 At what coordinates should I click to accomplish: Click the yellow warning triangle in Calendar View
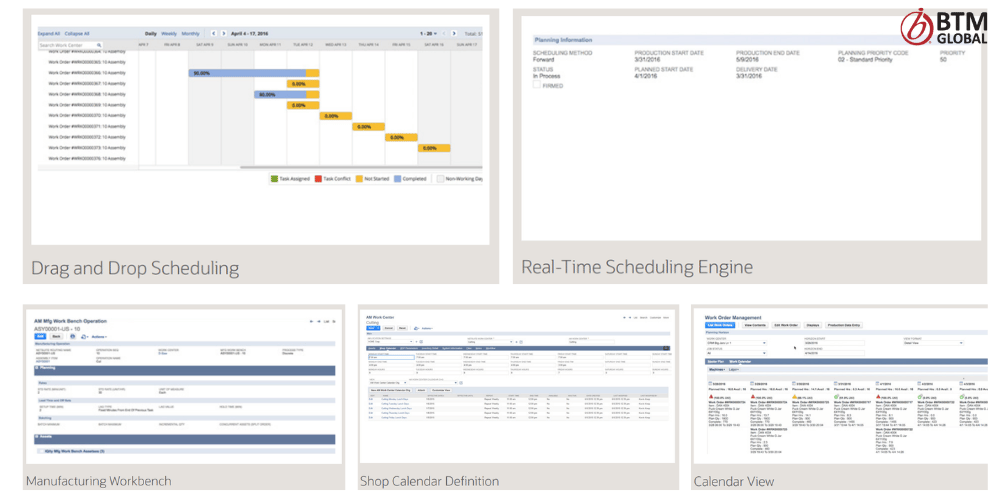pyautogui.click(x=795, y=397)
